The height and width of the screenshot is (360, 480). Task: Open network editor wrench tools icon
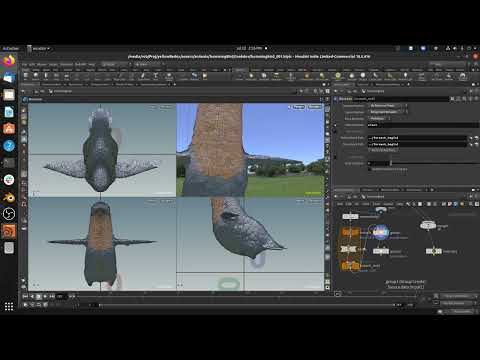(x=407, y=204)
